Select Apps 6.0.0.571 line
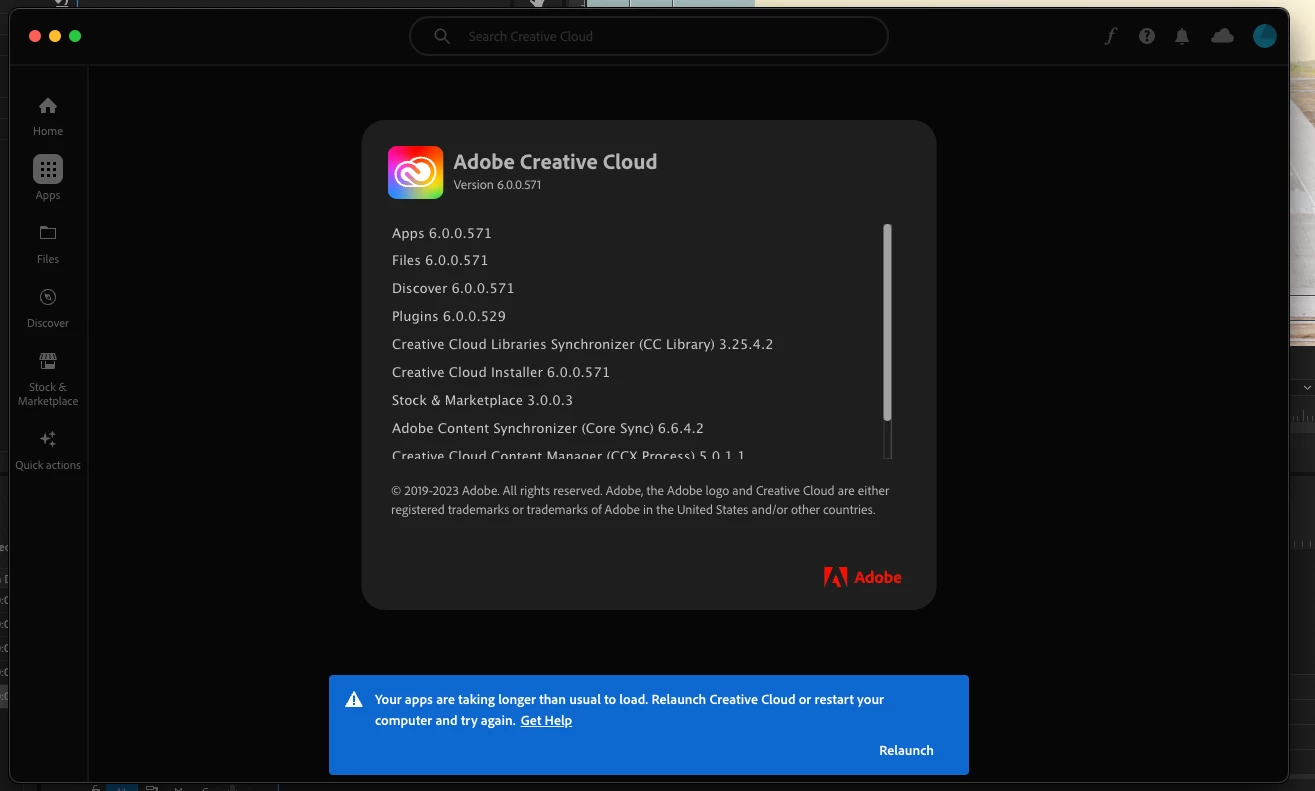Screen dimensions: 1315x791 point(442,233)
